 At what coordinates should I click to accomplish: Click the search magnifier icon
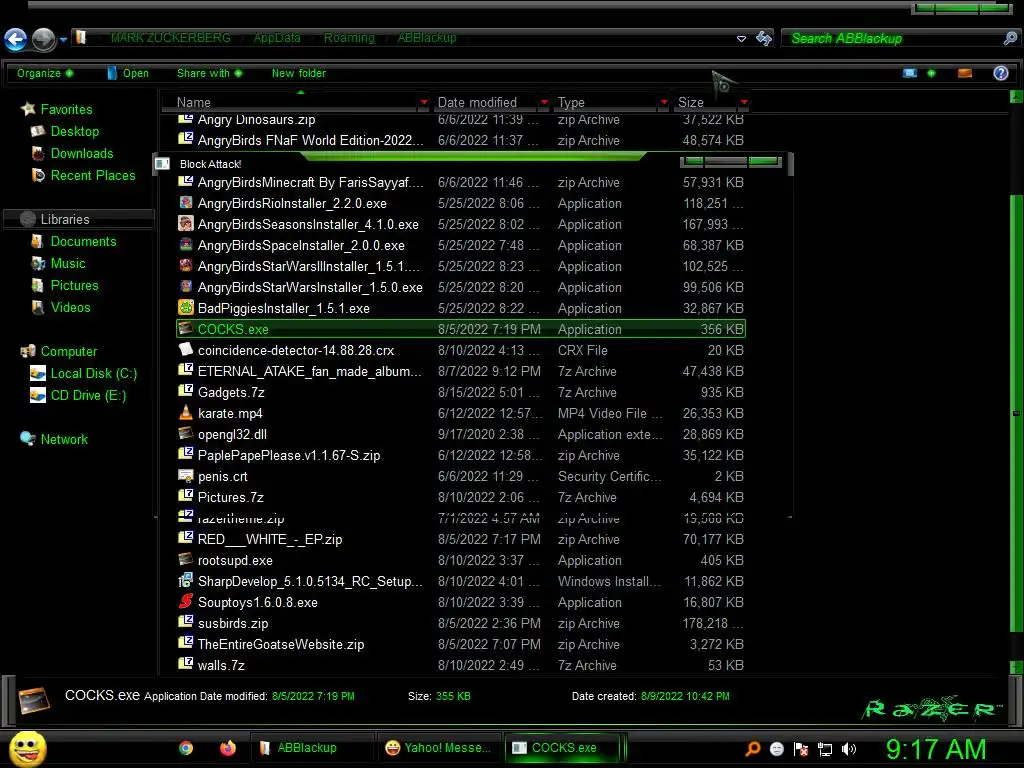pos(1010,39)
